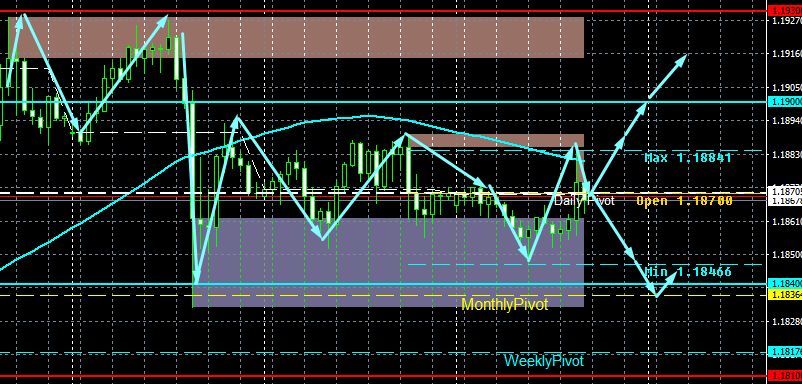Select the Min 1.18466 label

pyautogui.click(x=688, y=272)
